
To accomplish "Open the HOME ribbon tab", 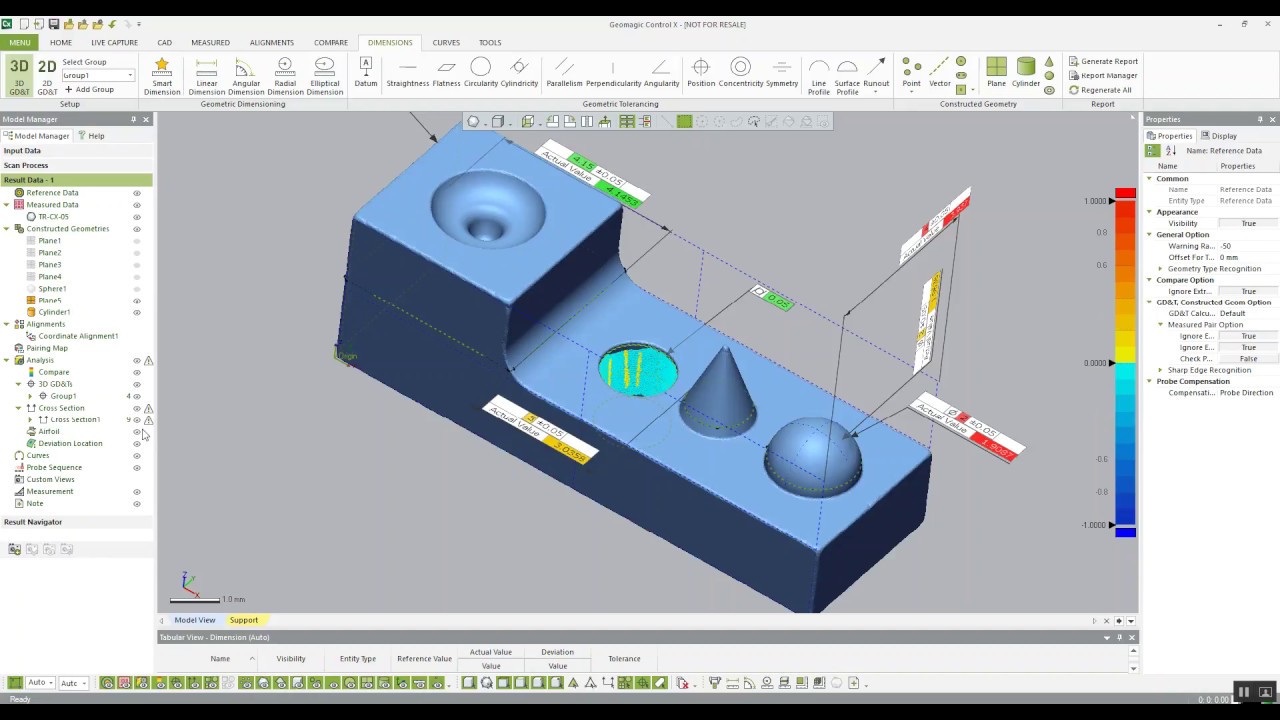I will 60,42.
